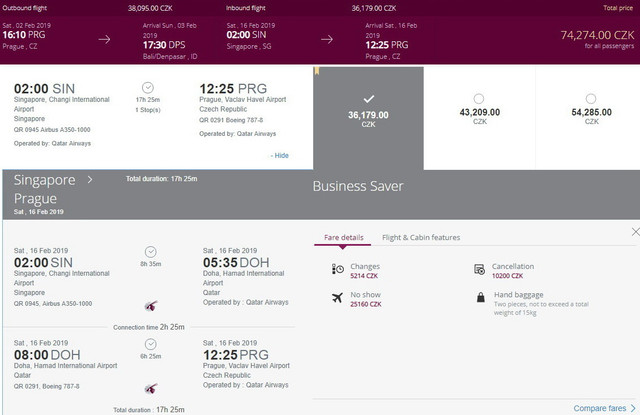640x415 pixels.
Task: Click the Qatar Airways logo for QR 0291
Action: click(151, 388)
